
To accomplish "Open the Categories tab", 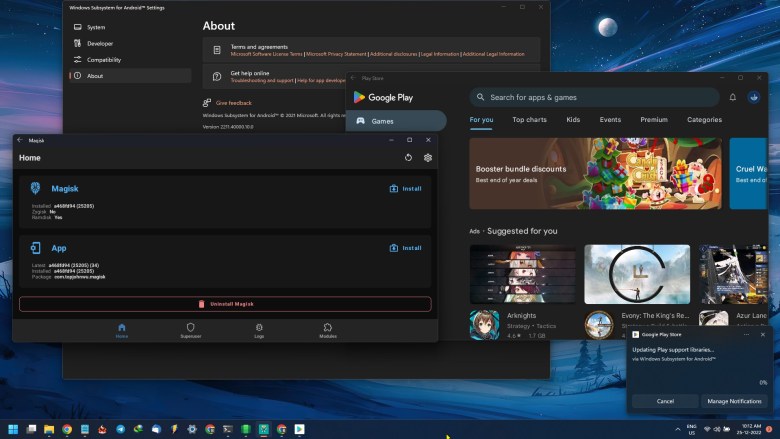I will (x=704, y=120).
